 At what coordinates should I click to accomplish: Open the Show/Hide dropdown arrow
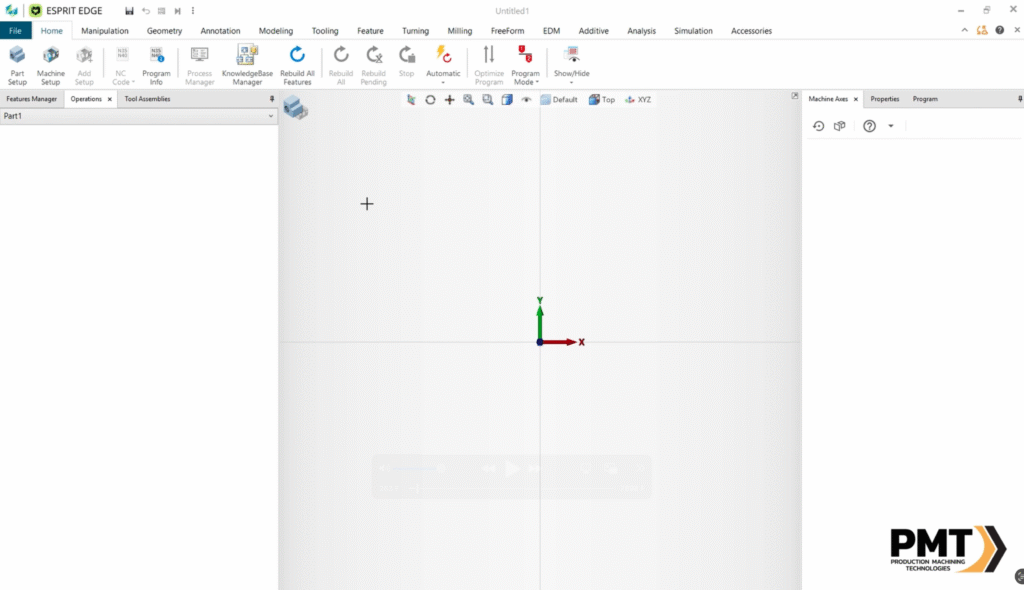[x=570, y=80]
